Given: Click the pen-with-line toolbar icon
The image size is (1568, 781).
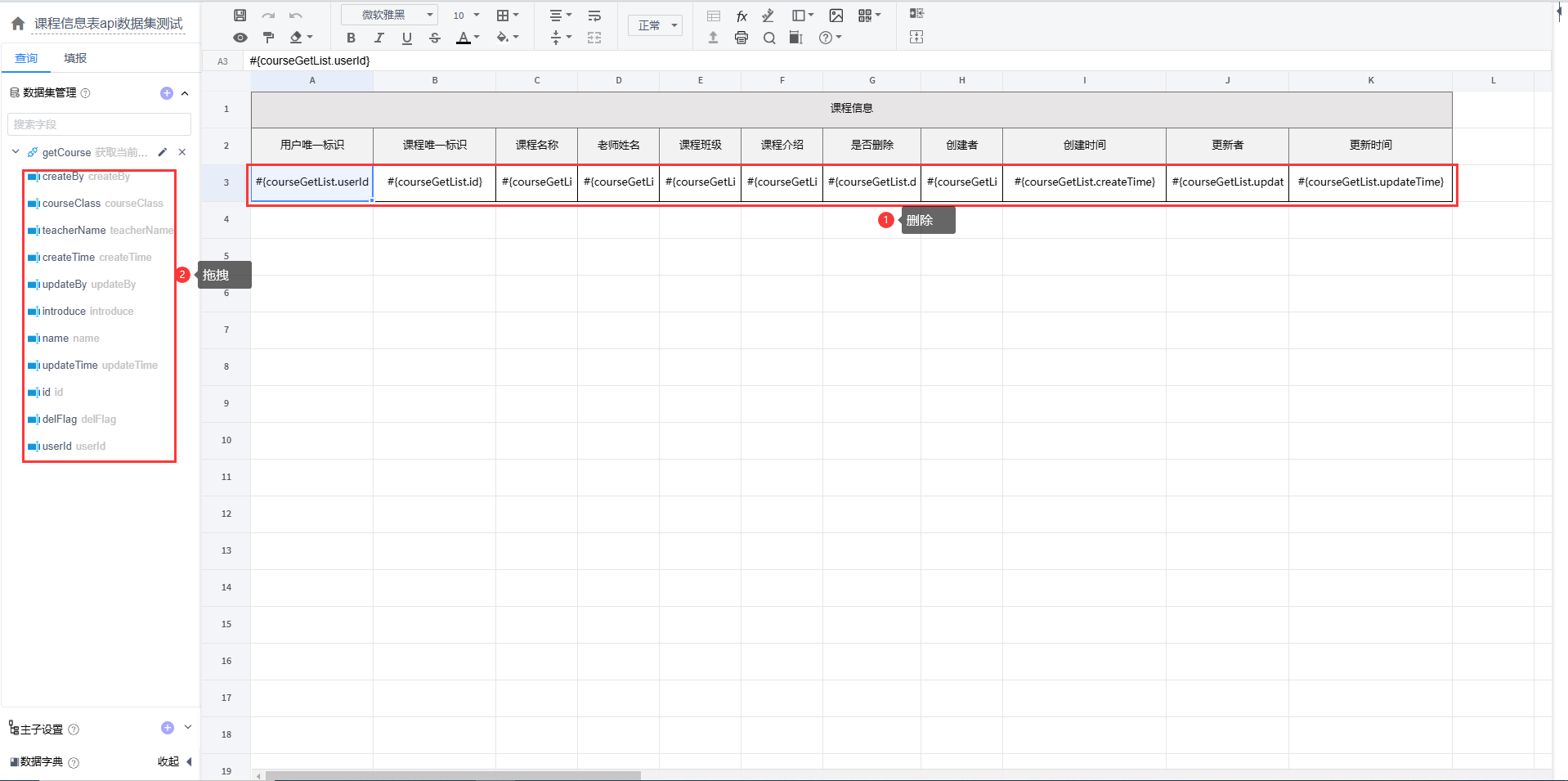Looking at the screenshot, I should pyautogui.click(x=768, y=16).
